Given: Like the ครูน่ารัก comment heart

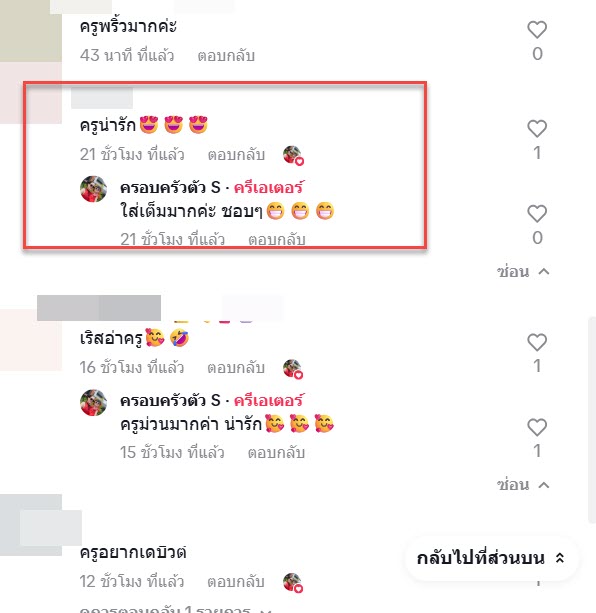Looking at the screenshot, I should pyautogui.click(x=537, y=128).
